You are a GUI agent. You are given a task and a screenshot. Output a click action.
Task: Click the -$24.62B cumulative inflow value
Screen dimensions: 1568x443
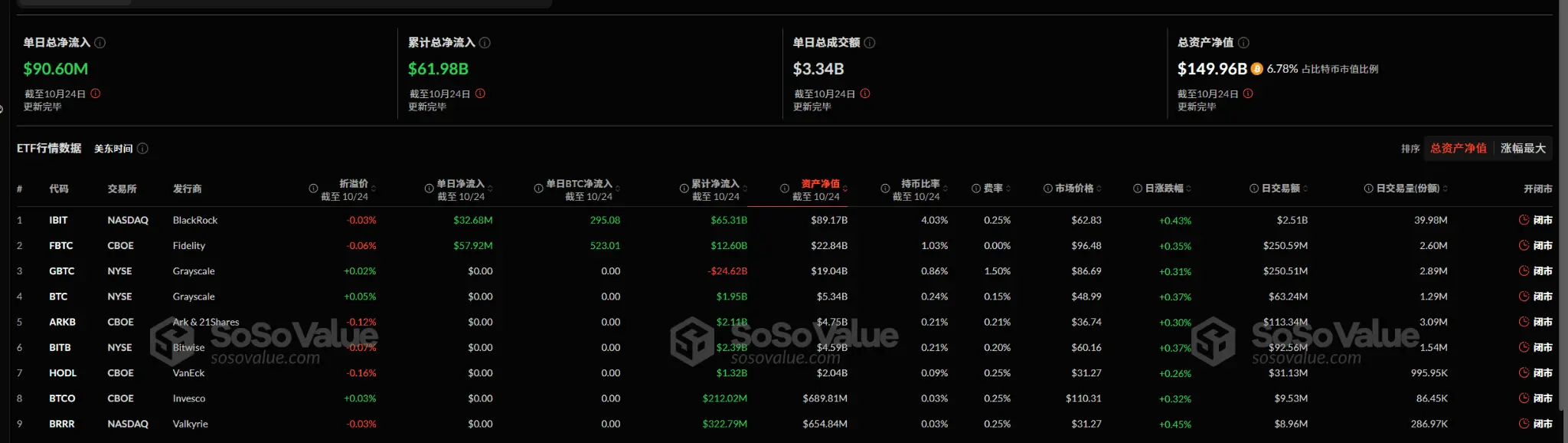pyautogui.click(x=727, y=271)
